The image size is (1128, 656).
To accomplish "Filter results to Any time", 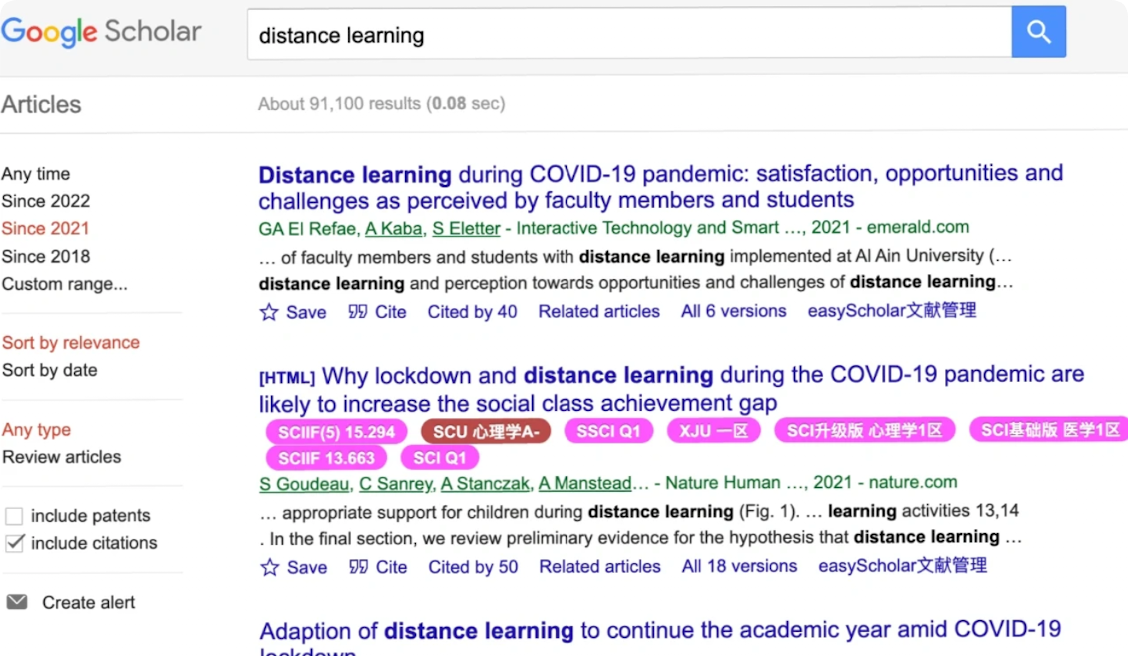I will 36,174.
